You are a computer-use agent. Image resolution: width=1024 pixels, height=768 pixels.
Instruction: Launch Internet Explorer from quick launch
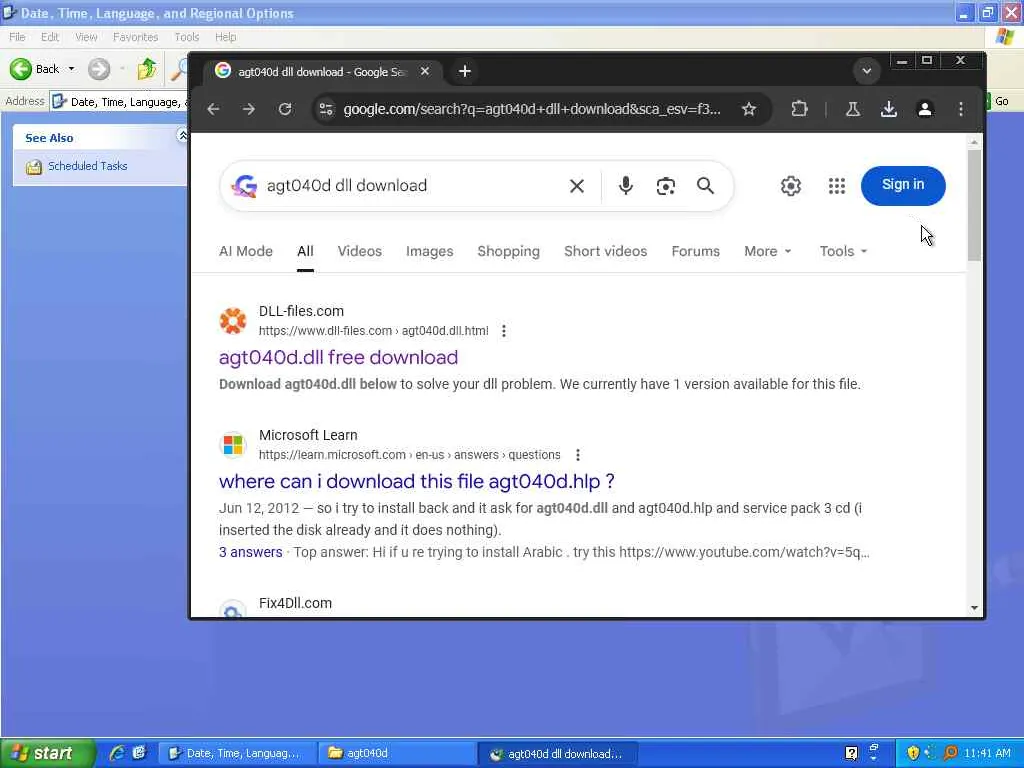pos(117,753)
